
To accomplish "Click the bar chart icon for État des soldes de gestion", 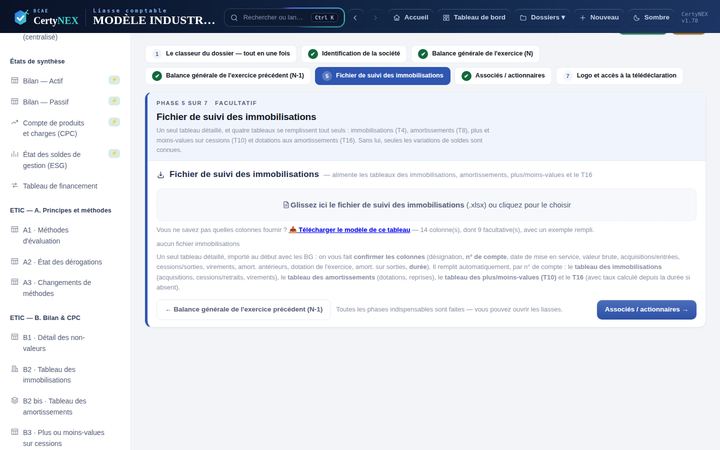I will point(15,154).
